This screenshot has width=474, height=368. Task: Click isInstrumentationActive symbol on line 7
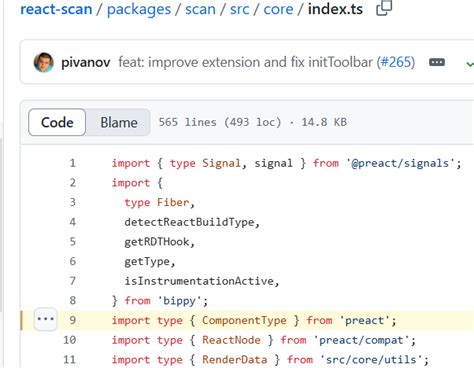pos(199,281)
